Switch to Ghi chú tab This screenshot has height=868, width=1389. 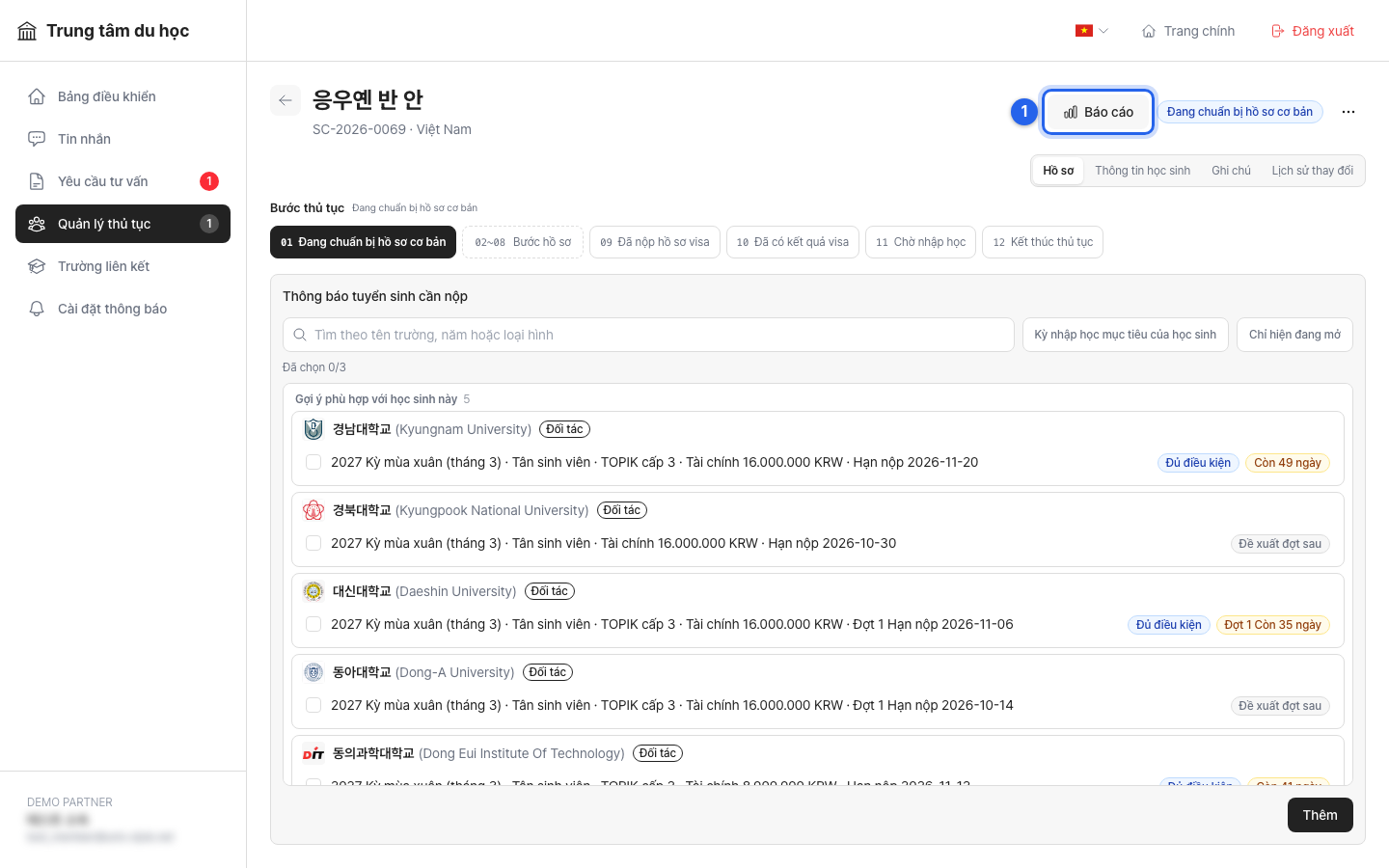coord(1231,171)
